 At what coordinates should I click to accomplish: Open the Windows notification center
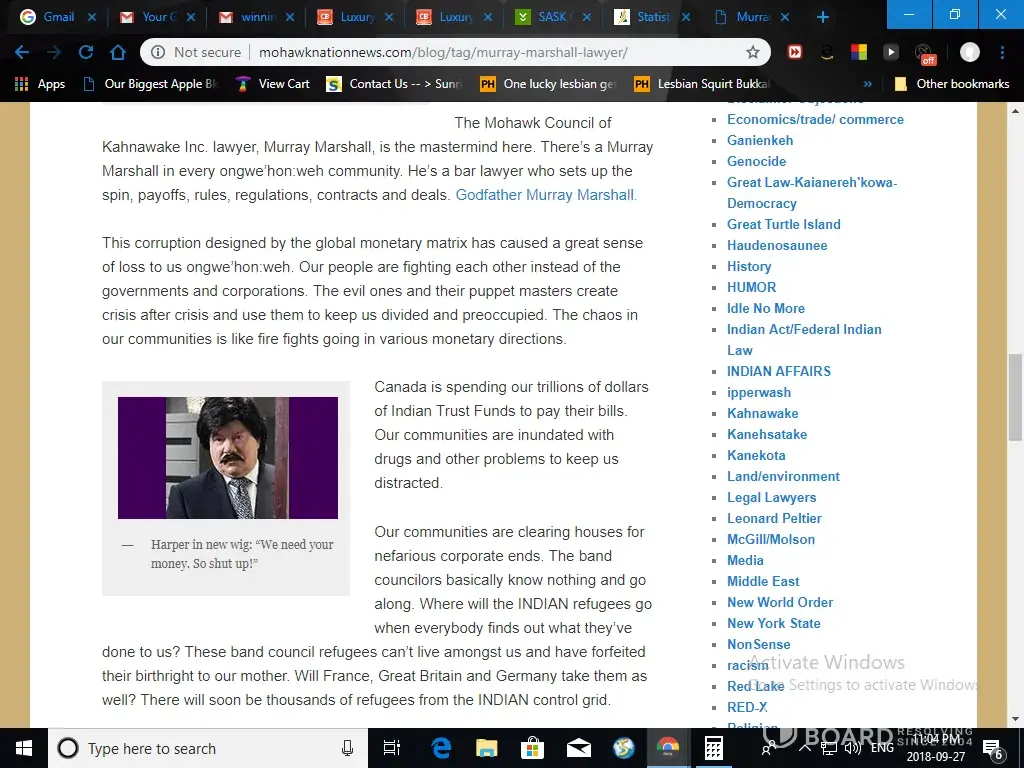coord(994,748)
